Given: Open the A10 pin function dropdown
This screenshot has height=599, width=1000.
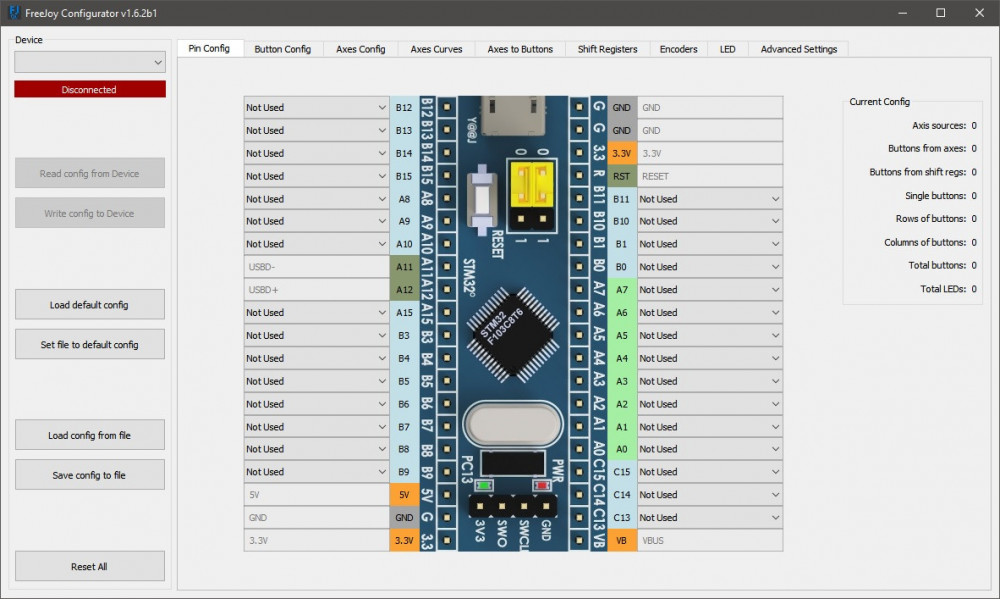Looking at the screenshot, I should tap(316, 244).
